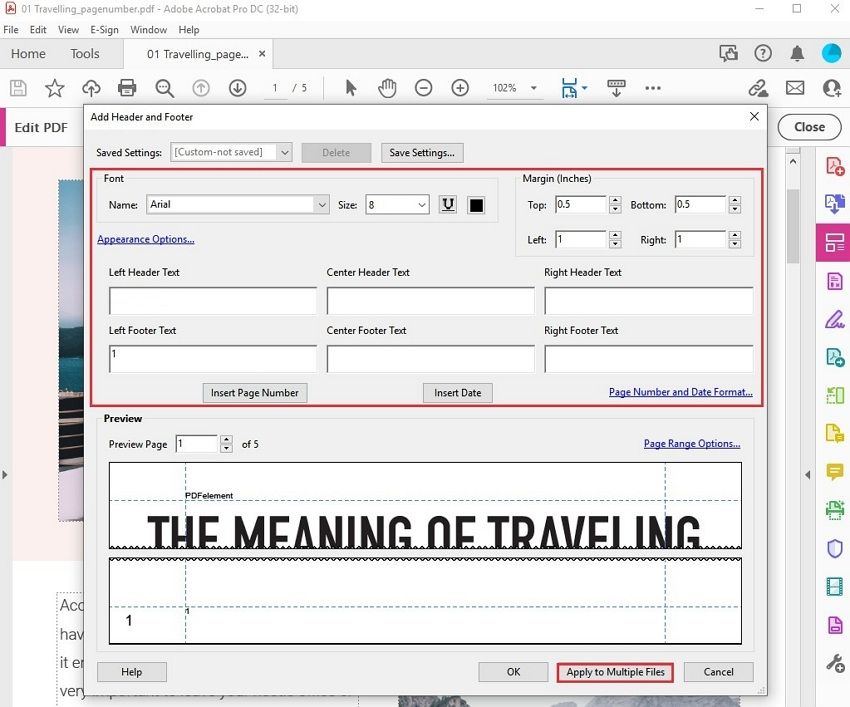Activate the Selection arrow tool
850x707 pixels.
tap(351, 88)
